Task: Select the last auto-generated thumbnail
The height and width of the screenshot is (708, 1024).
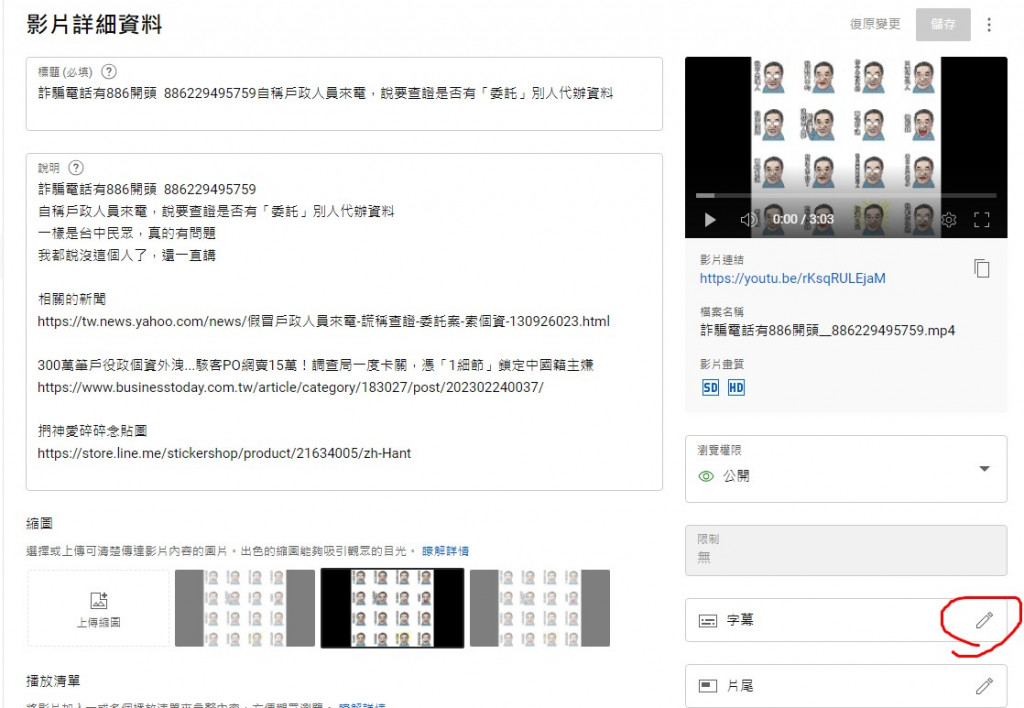Action: (x=539, y=608)
